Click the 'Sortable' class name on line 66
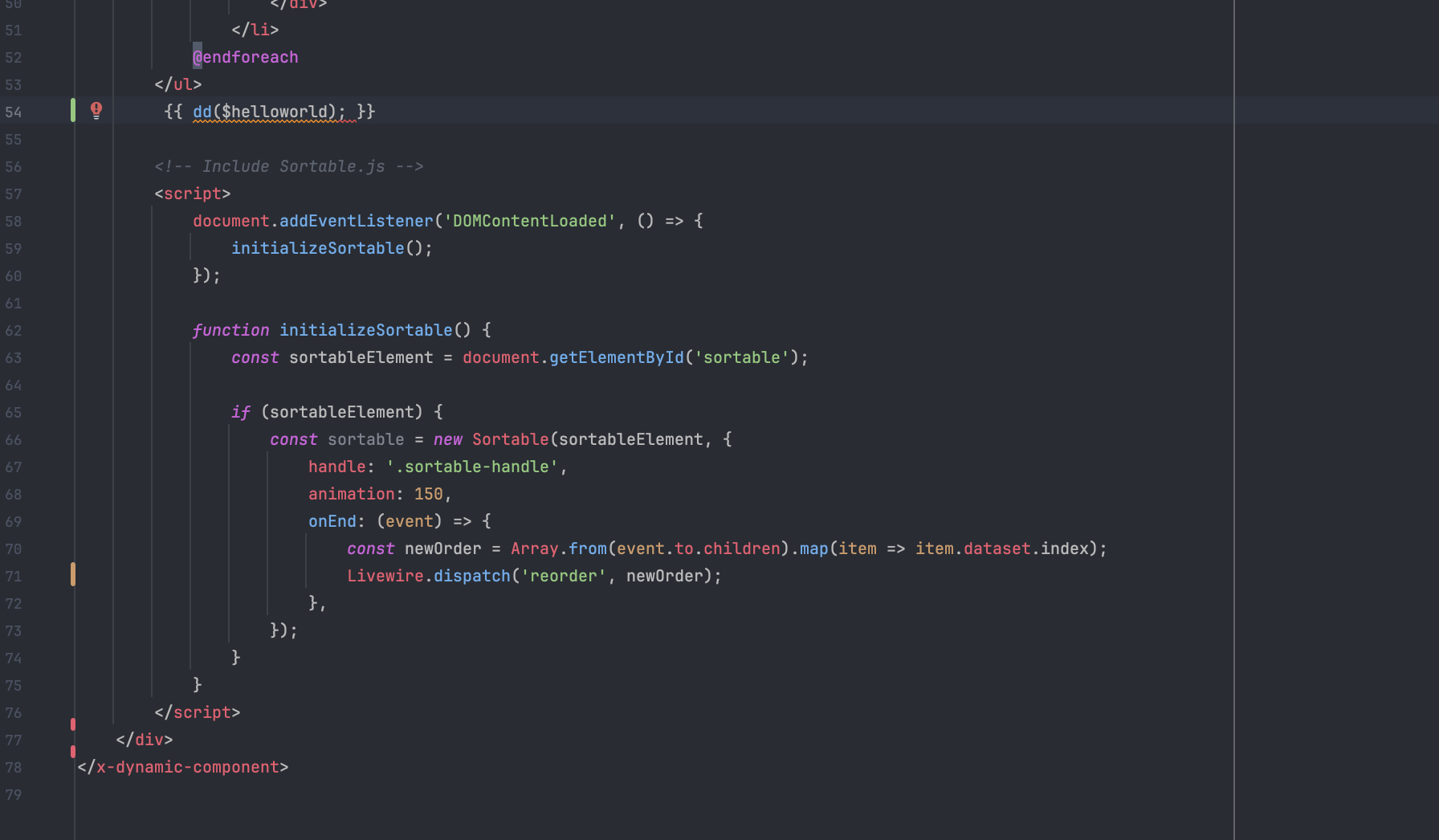 (511, 439)
